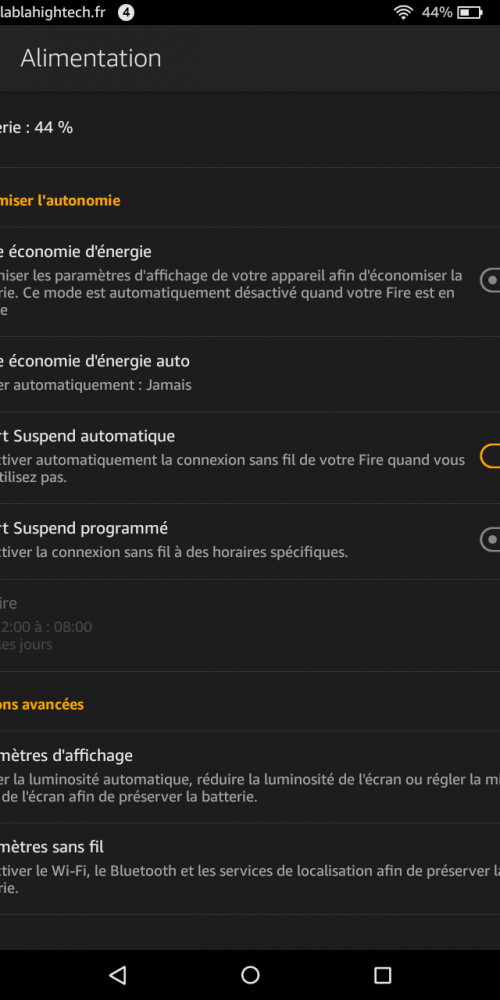The height and width of the screenshot is (1000, 500).
Task: Tap the Android home circle icon
Action: coord(250,974)
